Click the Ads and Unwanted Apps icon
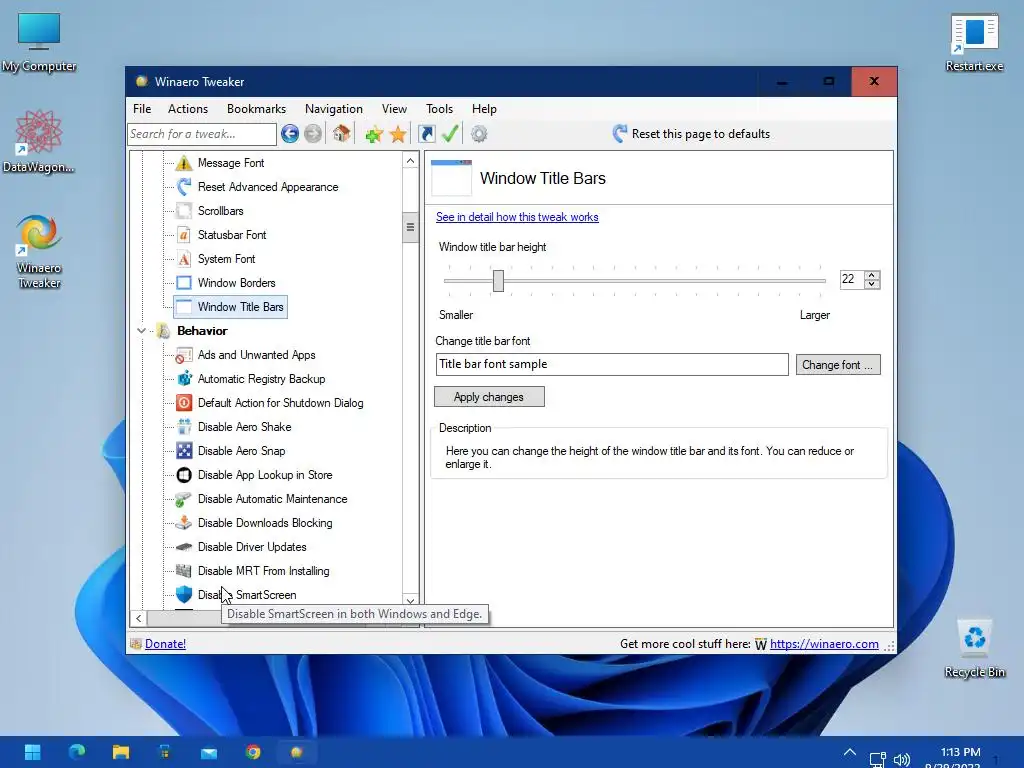Screen dimensions: 1024x768 (x=184, y=355)
